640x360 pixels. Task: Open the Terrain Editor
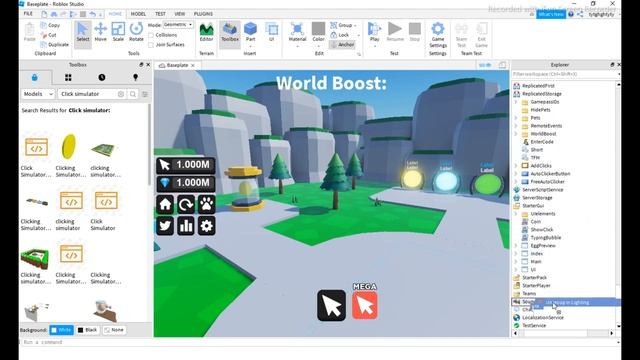click(206, 32)
